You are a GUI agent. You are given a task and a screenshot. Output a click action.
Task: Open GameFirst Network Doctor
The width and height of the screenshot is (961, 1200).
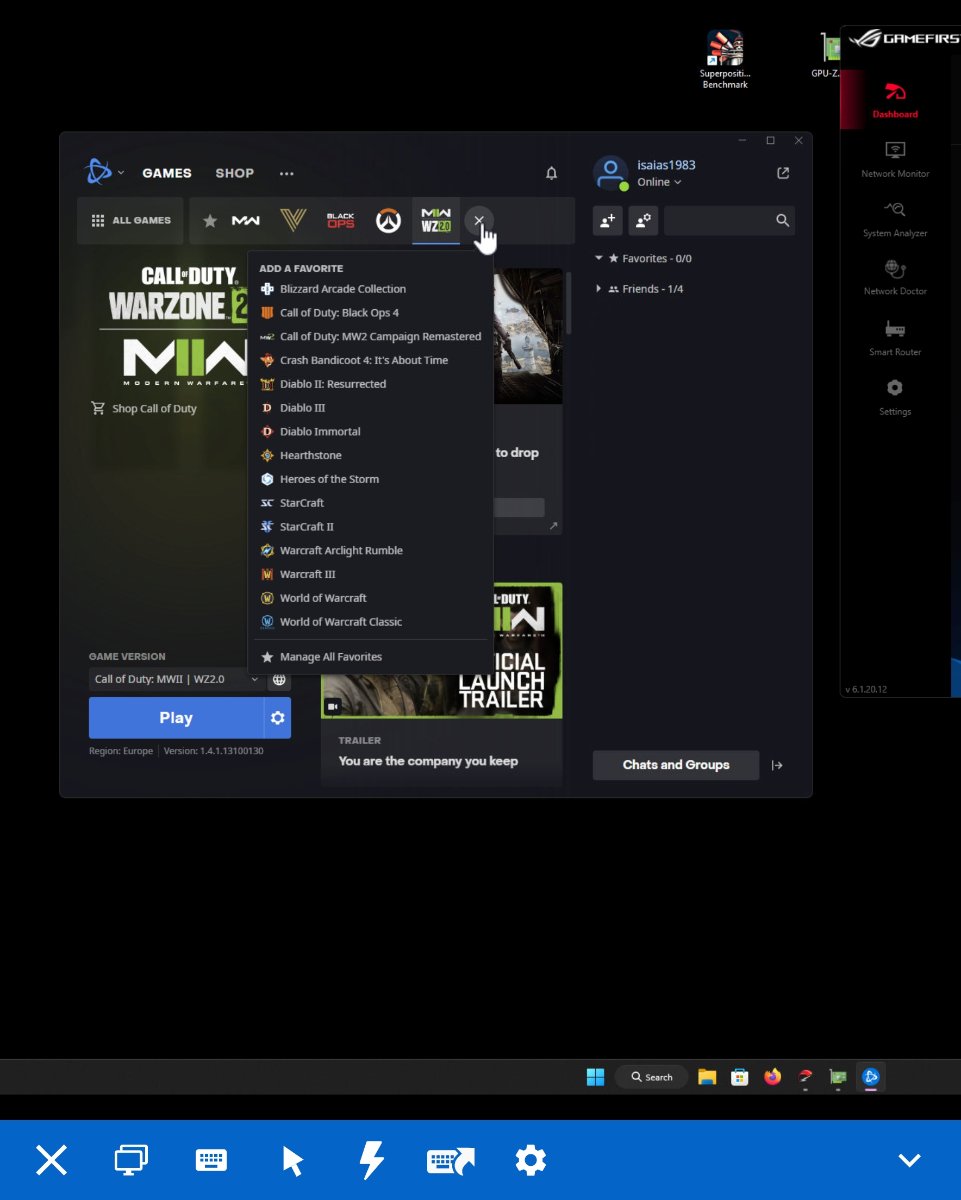[895, 278]
